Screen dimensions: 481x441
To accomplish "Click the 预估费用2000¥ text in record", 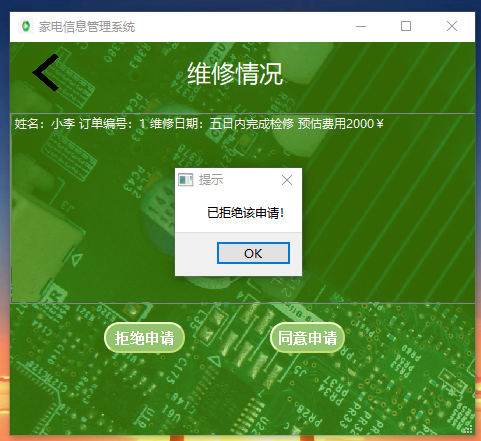I will [341, 124].
